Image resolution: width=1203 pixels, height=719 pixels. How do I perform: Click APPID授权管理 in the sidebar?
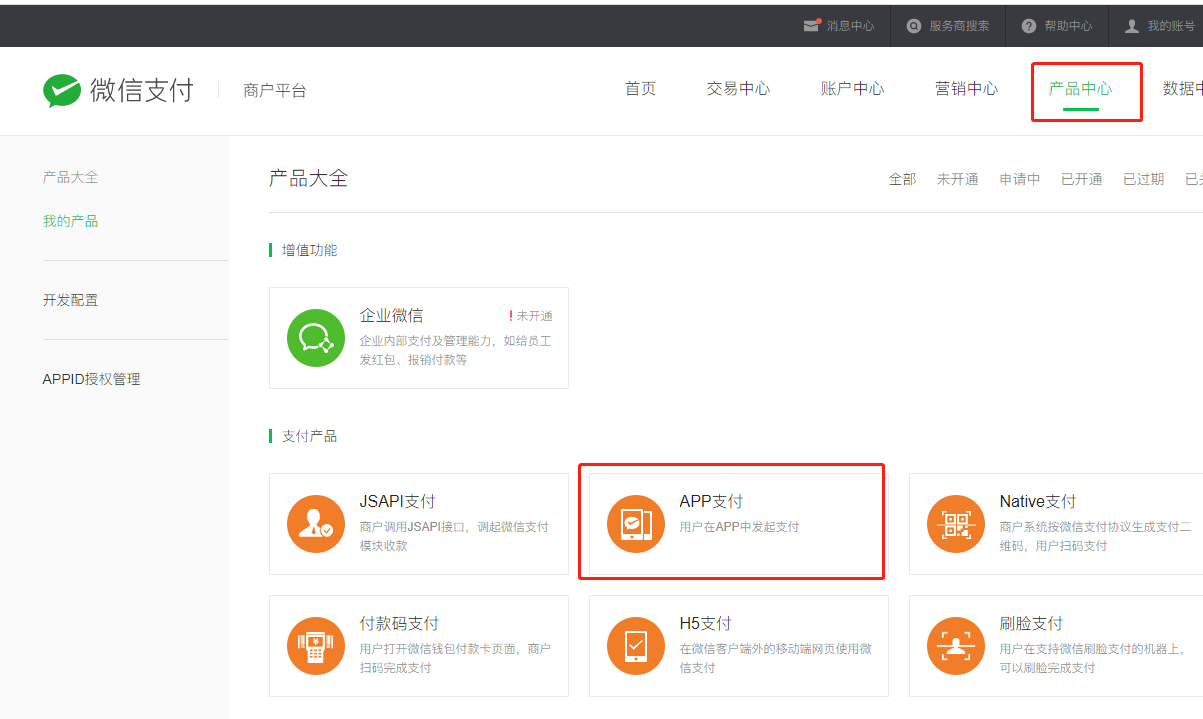91,379
